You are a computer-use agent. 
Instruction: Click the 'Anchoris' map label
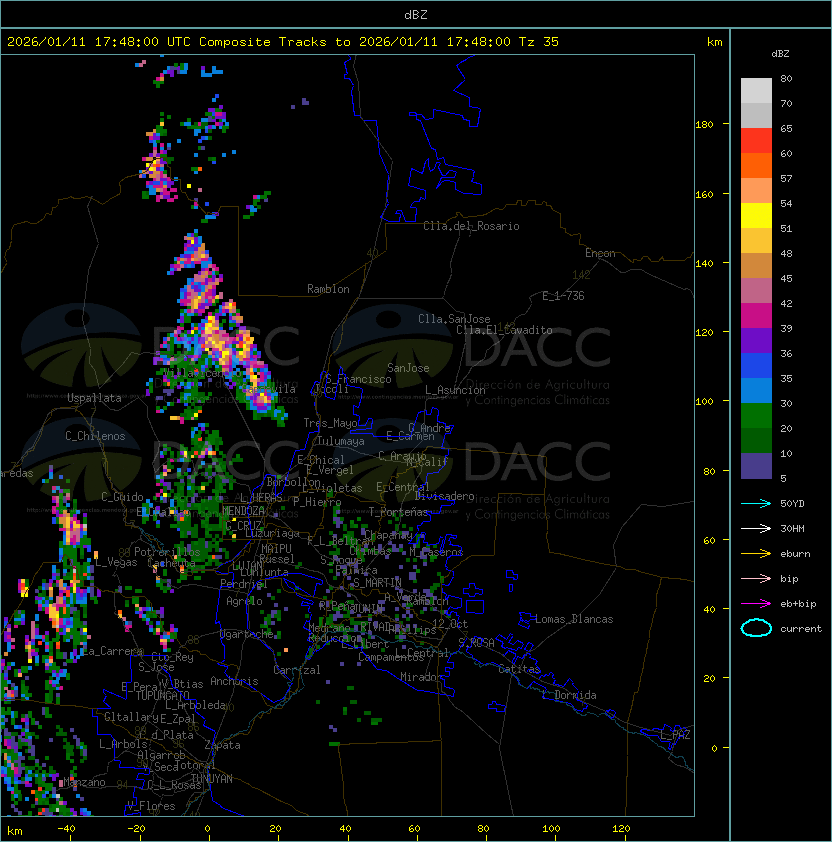click(234, 681)
